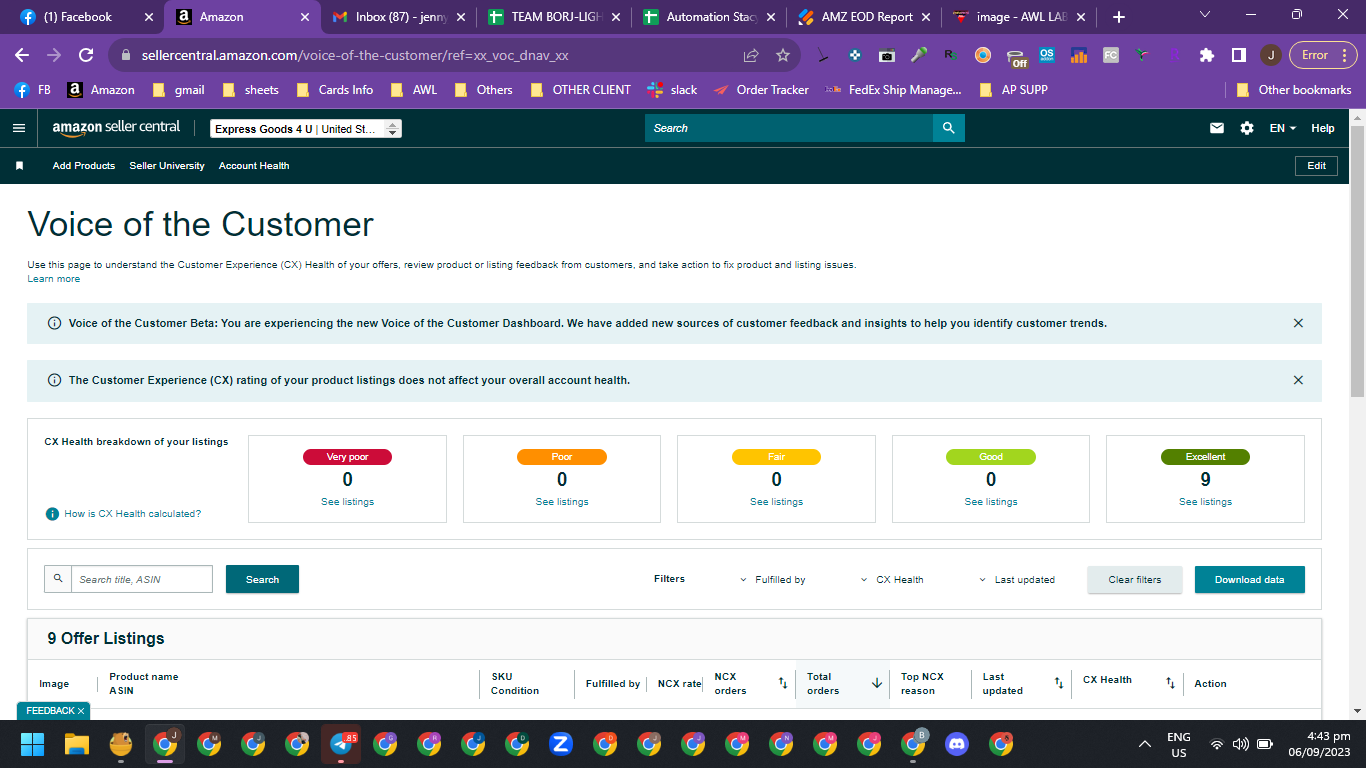Open the Cards Info bookmark folder
The image size is (1366, 768).
pyautogui.click(x=335, y=90)
